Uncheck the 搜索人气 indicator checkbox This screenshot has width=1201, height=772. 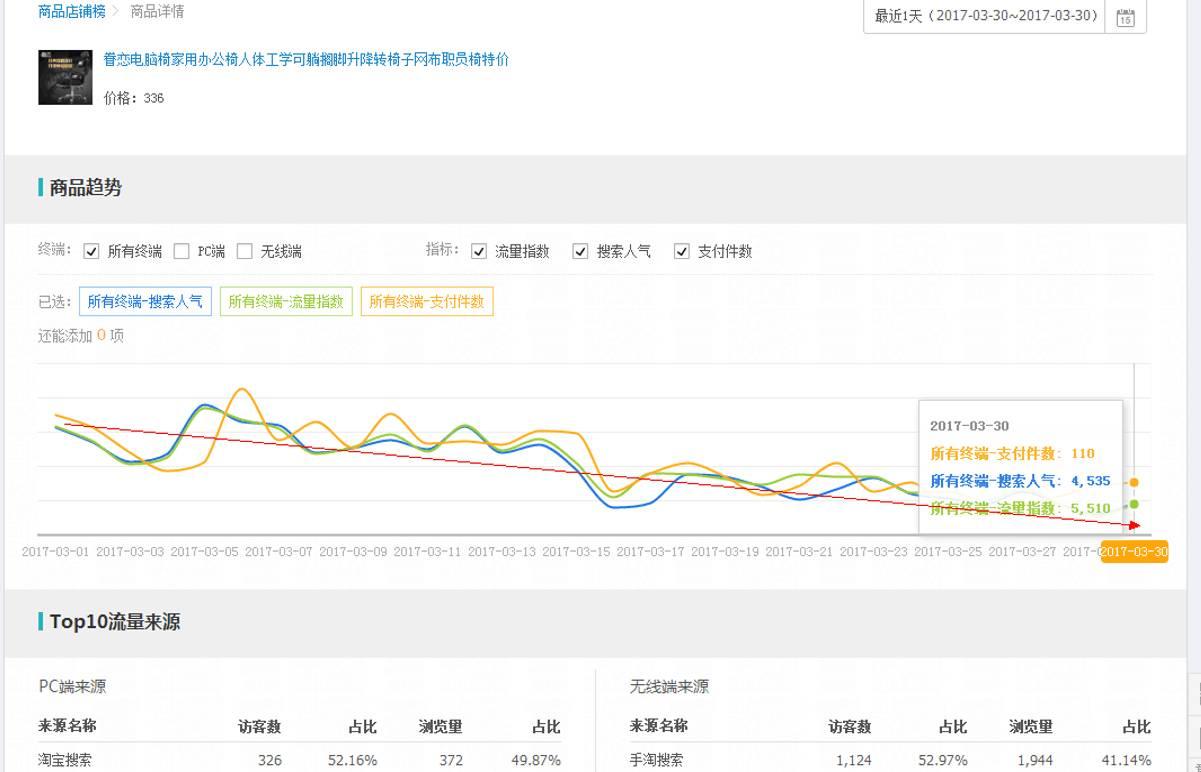[580, 252]
